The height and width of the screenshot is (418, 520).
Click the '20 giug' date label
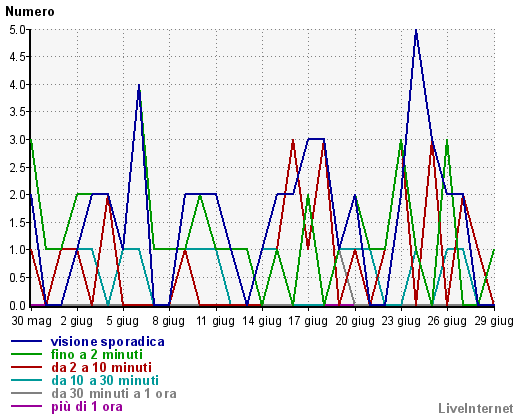point(355,321)
